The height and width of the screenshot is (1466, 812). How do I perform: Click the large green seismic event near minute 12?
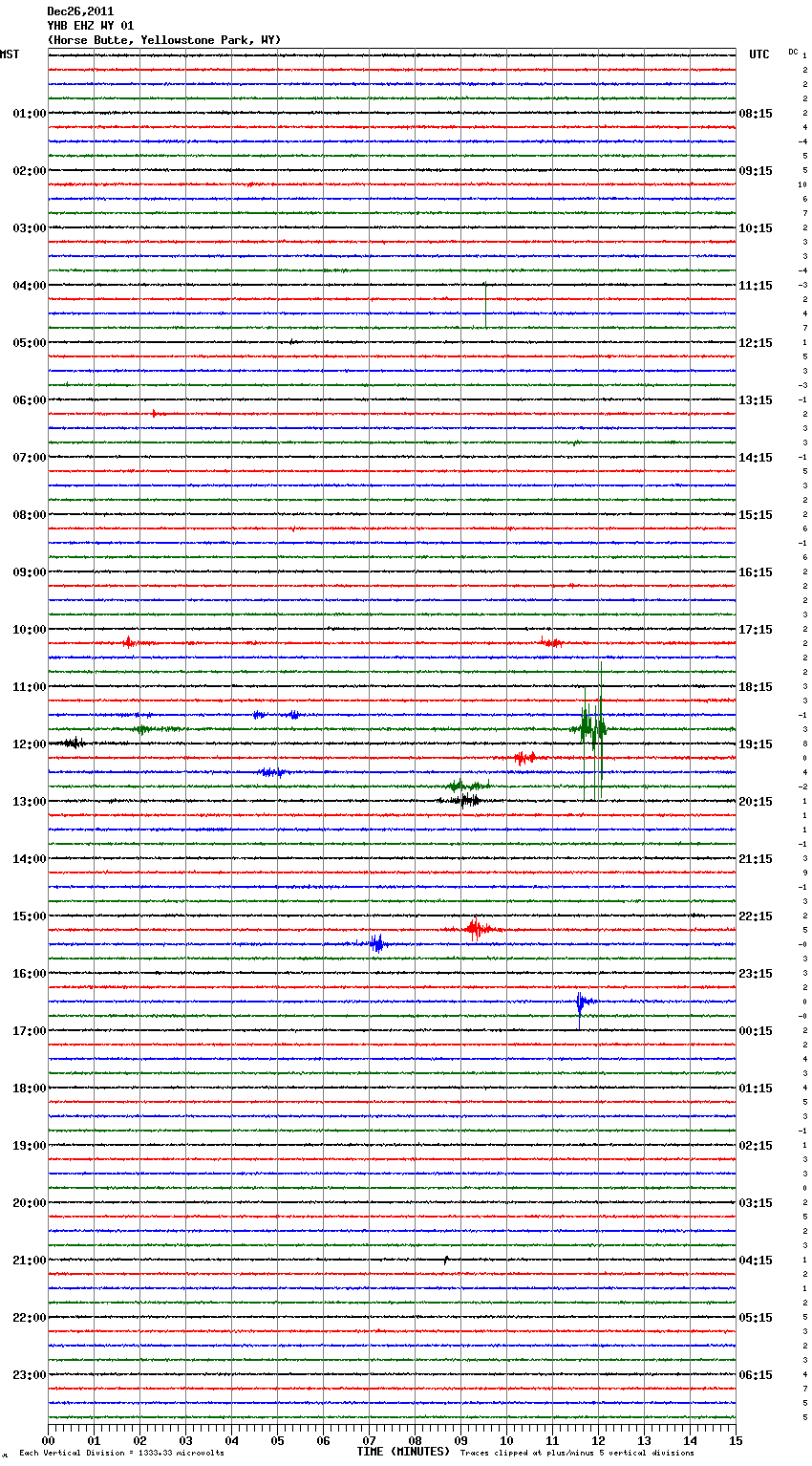pos(591,730)
